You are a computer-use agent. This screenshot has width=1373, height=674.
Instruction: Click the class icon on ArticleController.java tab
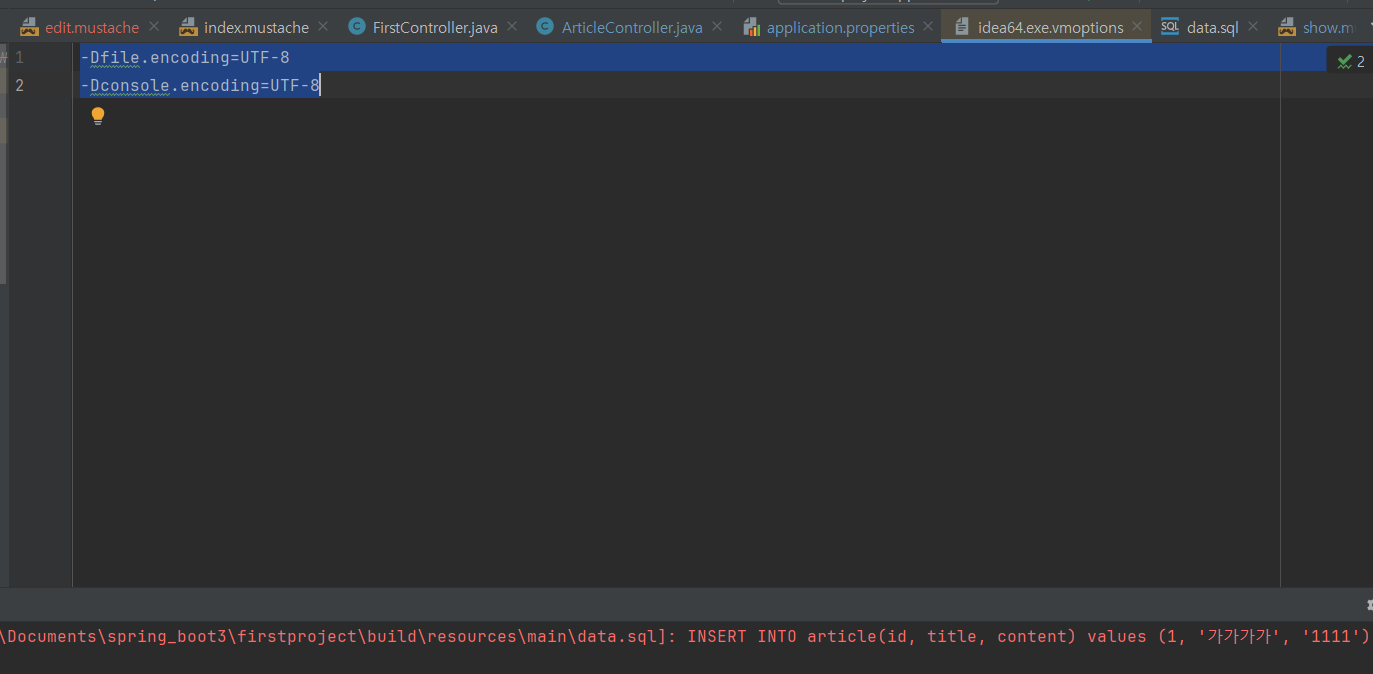[x=545, y=27]
